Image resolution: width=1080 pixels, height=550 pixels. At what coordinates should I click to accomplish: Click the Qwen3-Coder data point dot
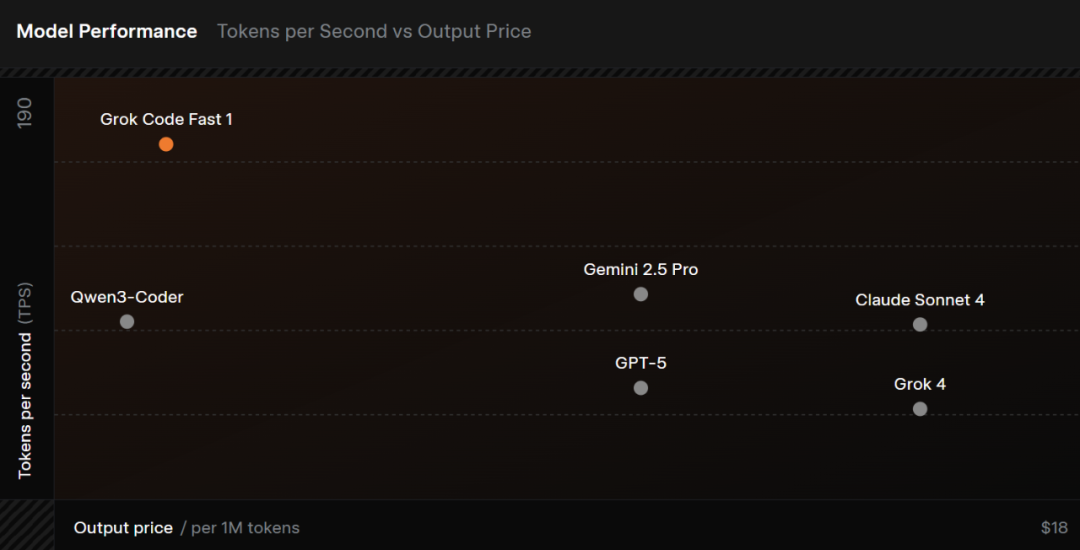click(x=127, y=322)
